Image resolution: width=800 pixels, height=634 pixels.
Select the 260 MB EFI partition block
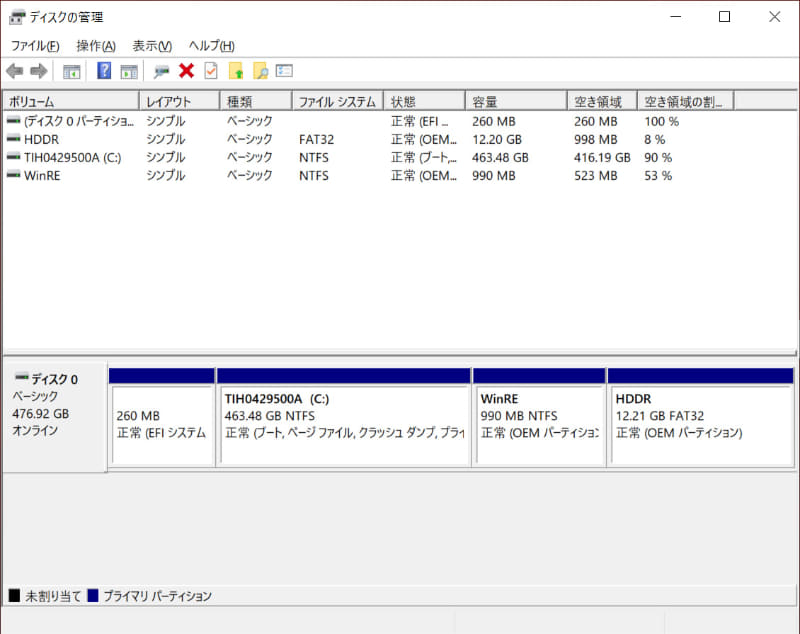click(162, 417)
